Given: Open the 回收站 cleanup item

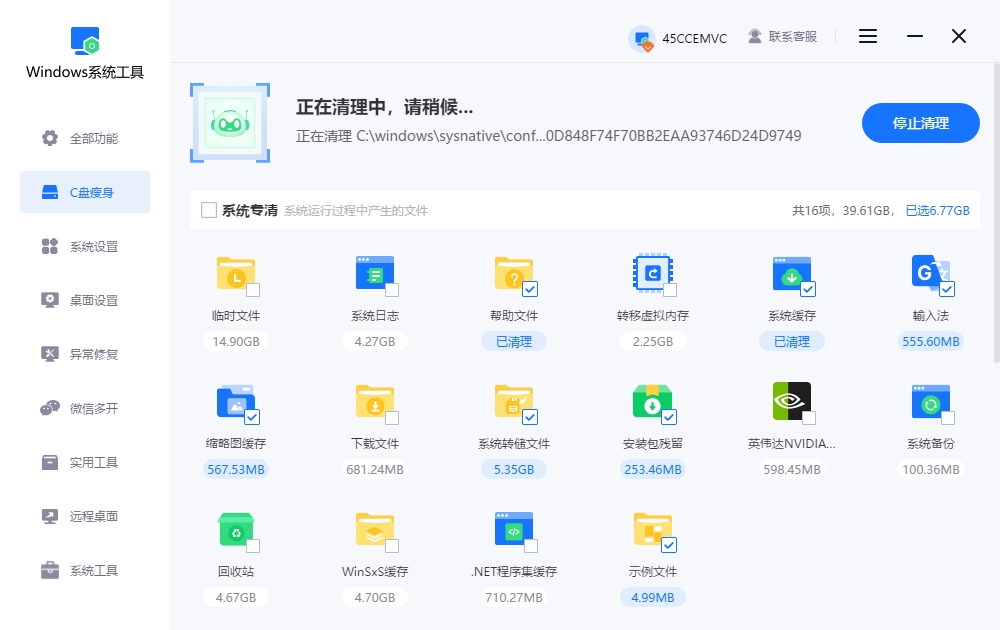Looking at the screenshot, I should (x=236, y=530).
